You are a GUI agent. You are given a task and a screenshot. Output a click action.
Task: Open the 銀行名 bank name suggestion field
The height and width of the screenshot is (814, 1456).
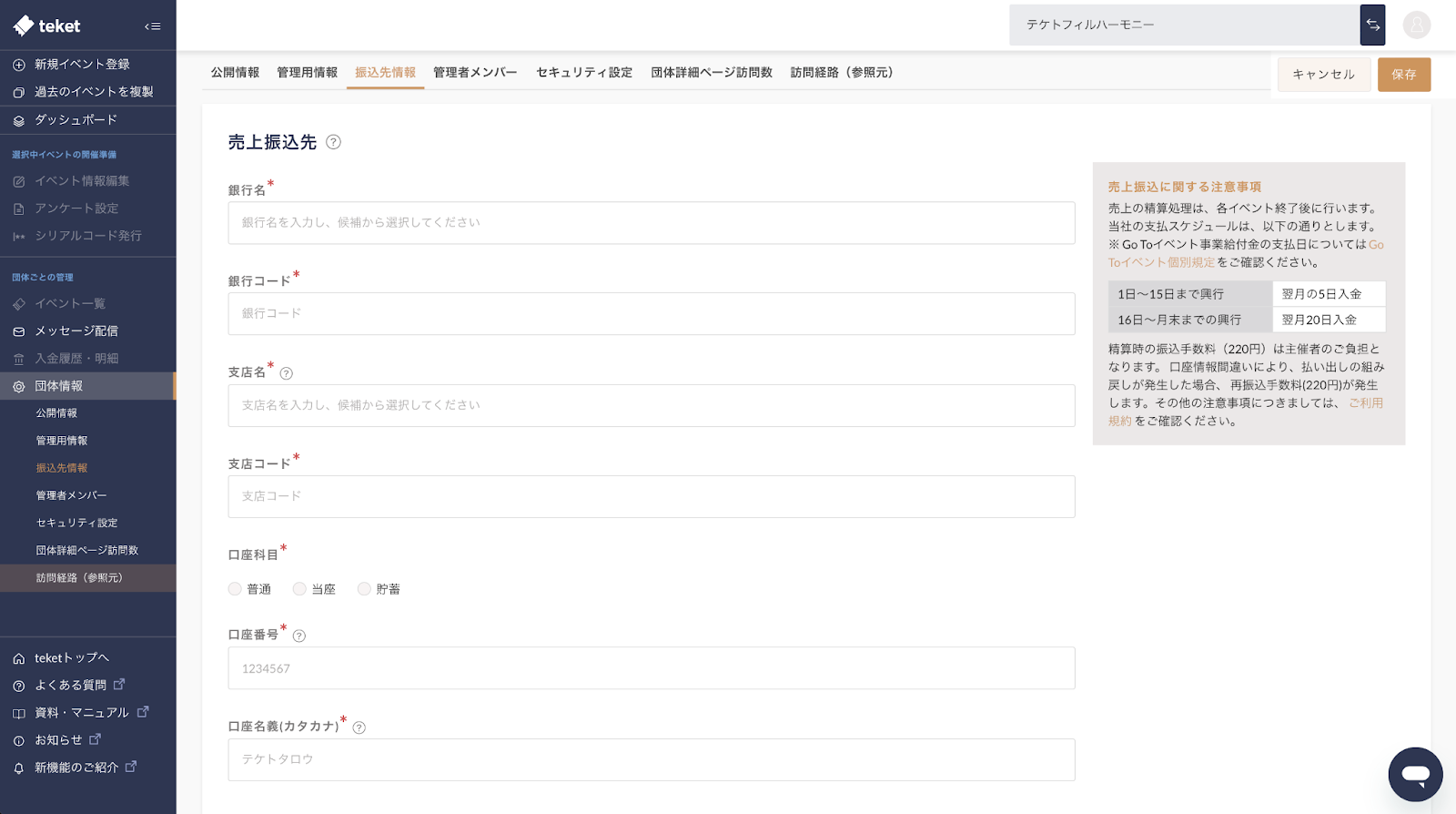(651, 223)
